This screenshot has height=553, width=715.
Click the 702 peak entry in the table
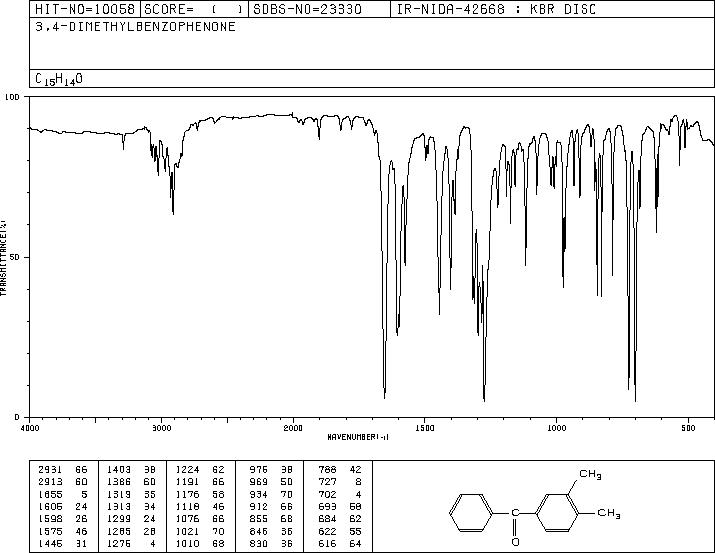point(340,494)
